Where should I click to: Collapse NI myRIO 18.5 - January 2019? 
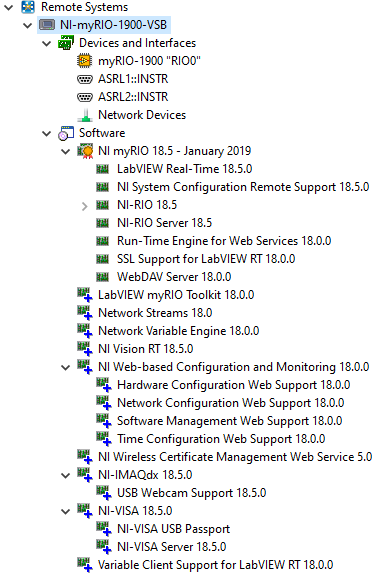pyautogui.click(x=65, y=151)
